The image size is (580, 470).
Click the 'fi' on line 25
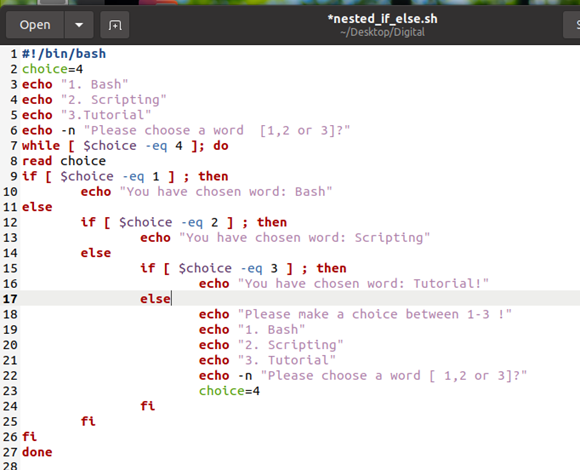pyautogui.click(x=88, y=421)
